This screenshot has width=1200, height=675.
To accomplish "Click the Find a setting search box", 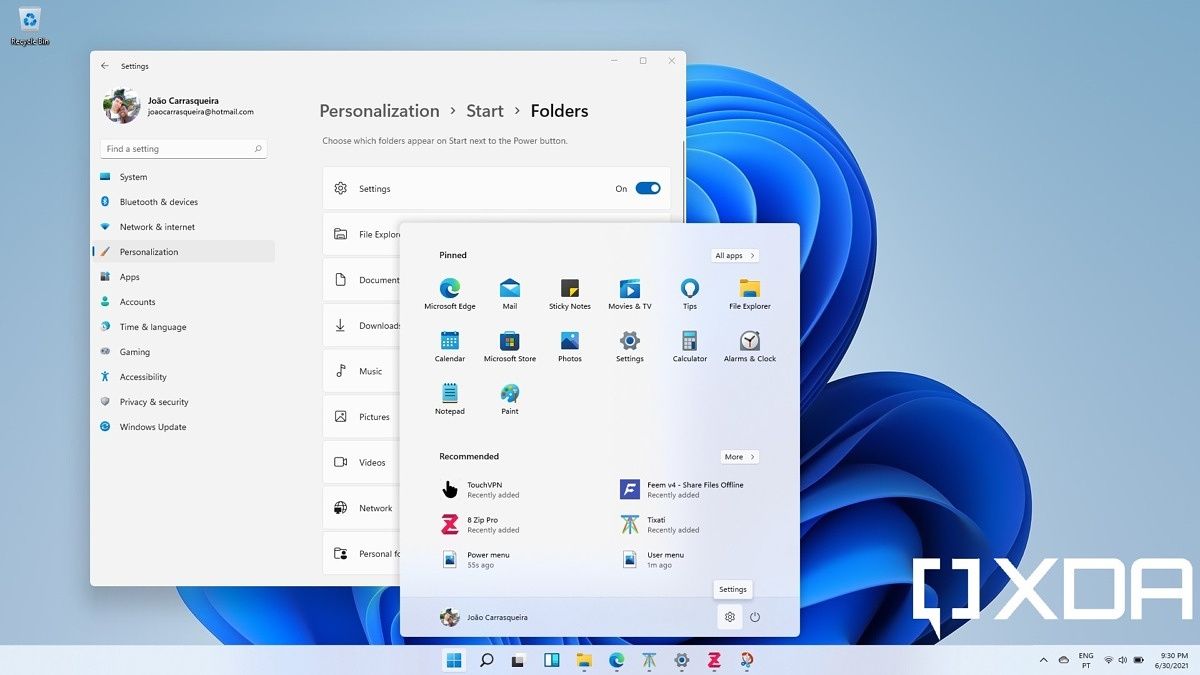I will pos(183,147).
